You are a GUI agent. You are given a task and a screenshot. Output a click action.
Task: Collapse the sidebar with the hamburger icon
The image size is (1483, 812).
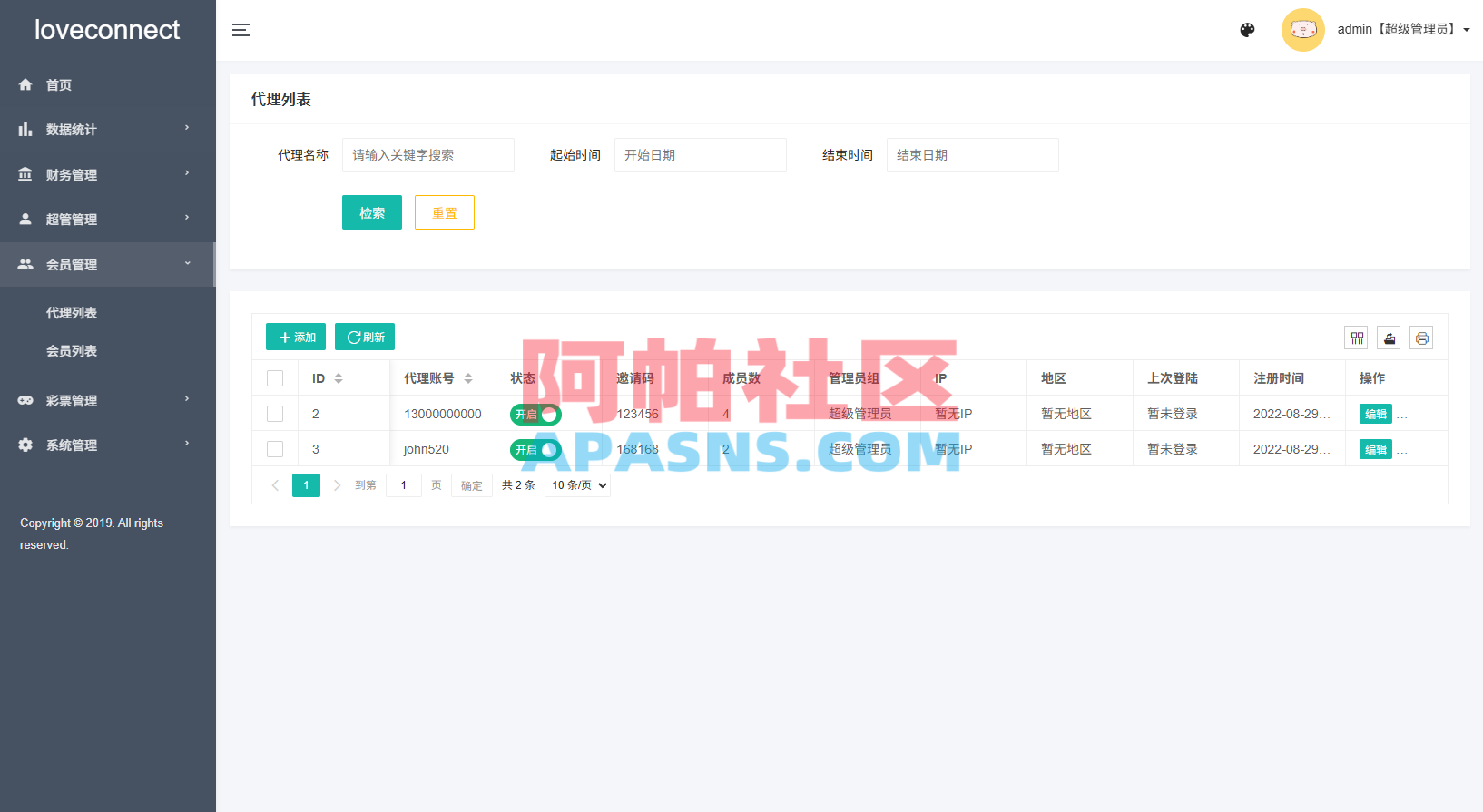pyautogui.click(x=241, y=30)
